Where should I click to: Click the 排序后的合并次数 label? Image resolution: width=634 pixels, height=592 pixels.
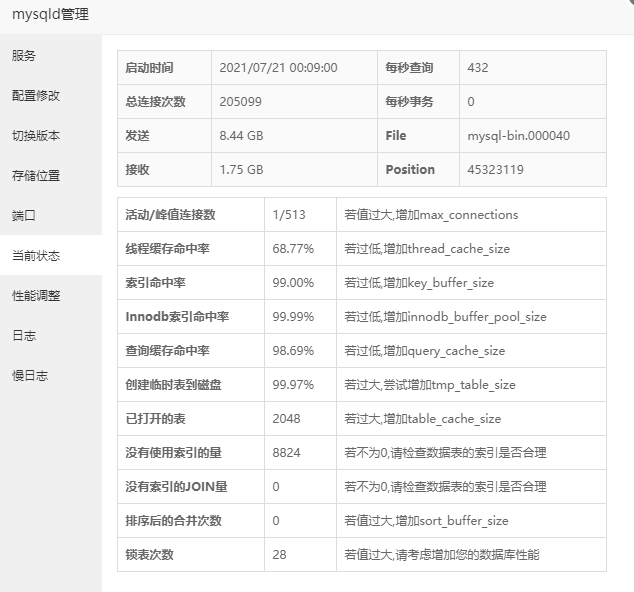[x=173, y=520]
